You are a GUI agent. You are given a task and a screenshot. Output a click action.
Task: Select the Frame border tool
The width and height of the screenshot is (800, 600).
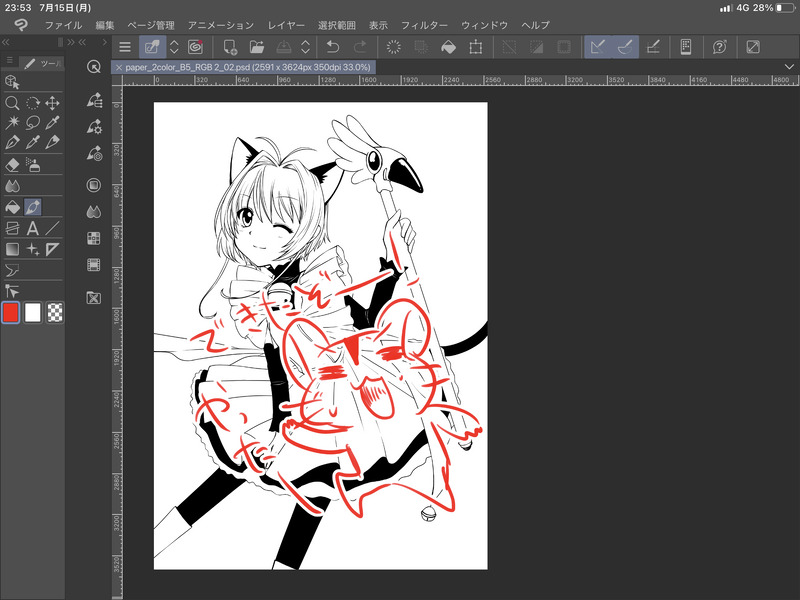coord(12,228)
